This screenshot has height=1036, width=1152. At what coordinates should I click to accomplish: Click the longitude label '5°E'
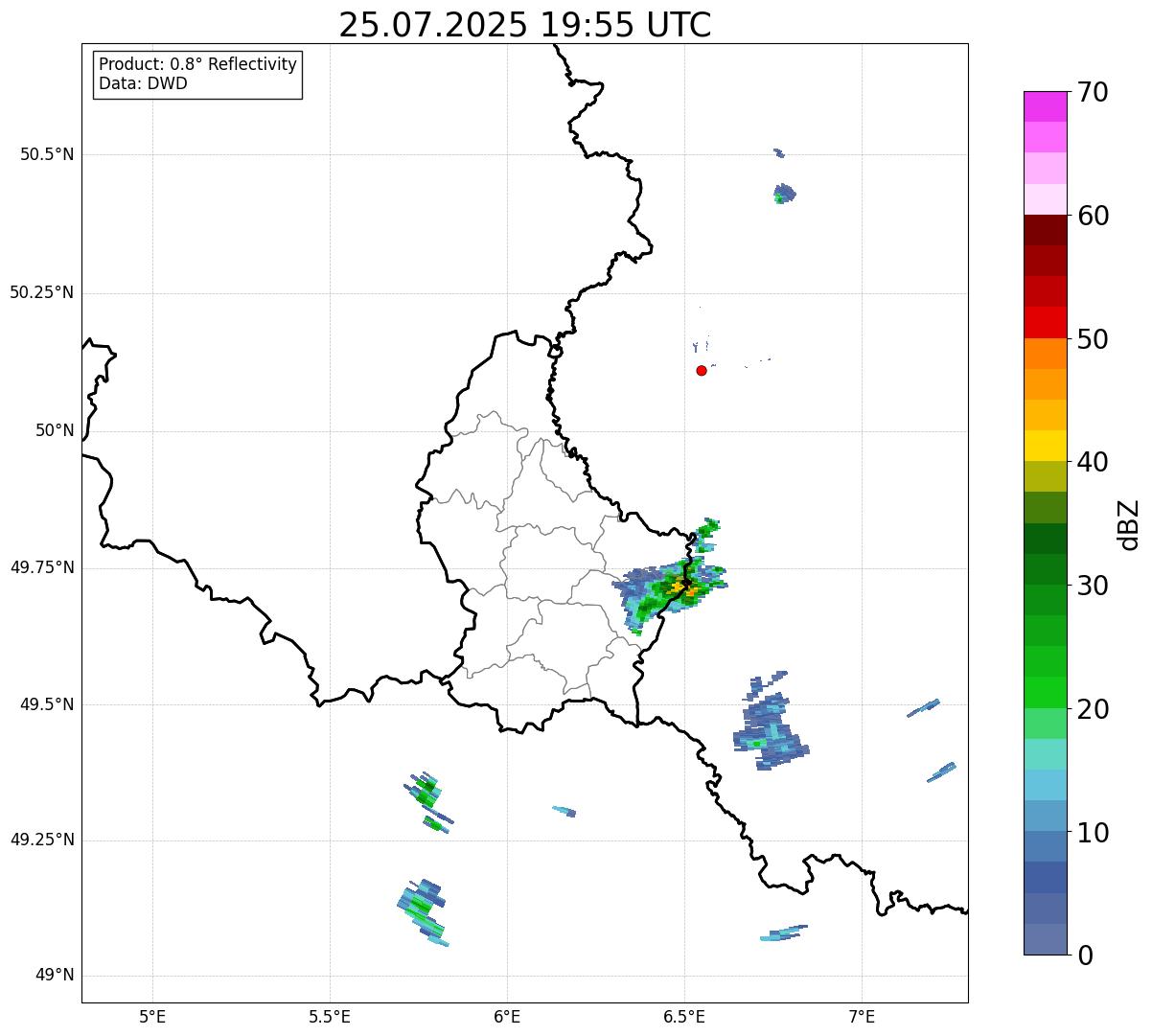152,1017
